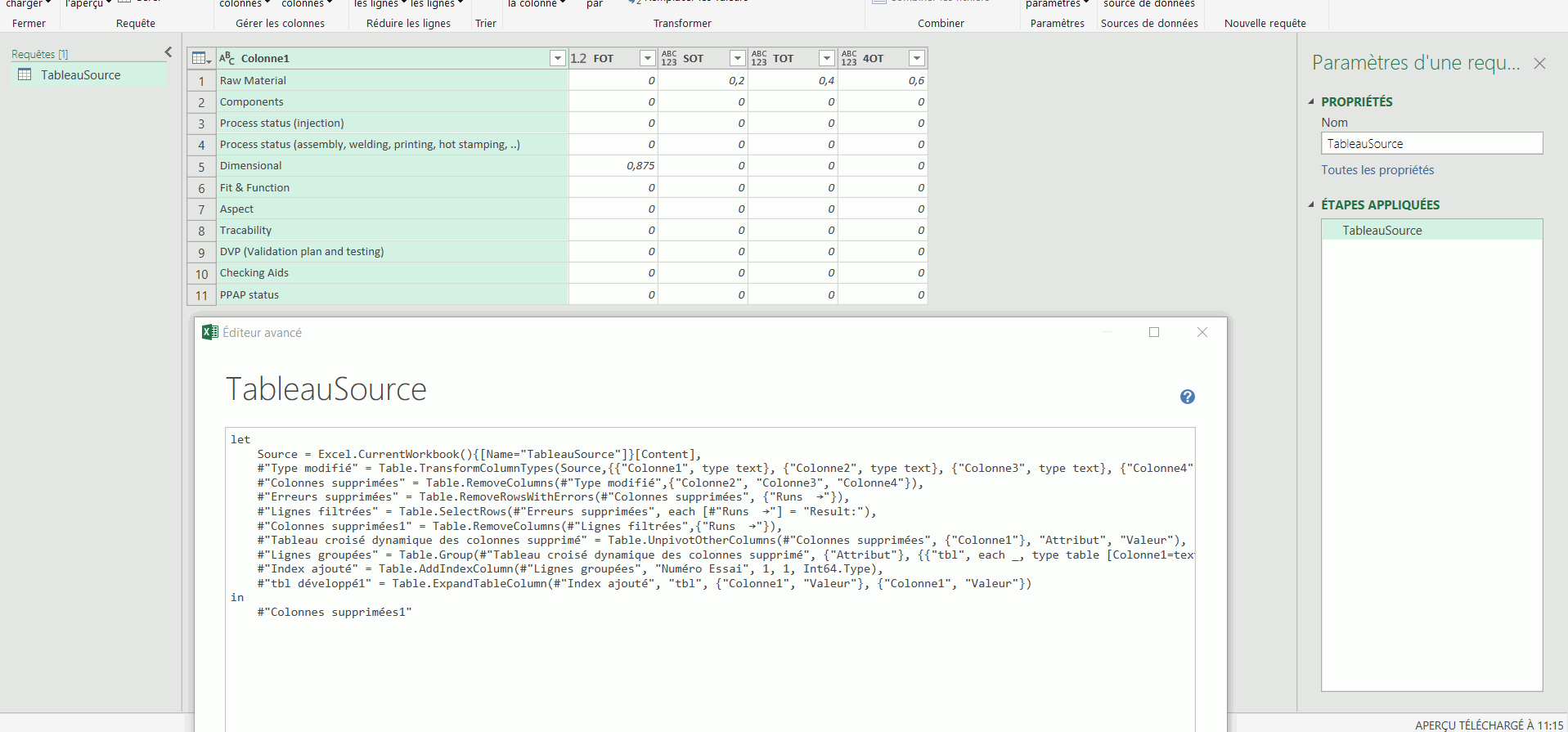1568x732 pixels.
Task: Click the TOT data type icon
Action: 759,58
